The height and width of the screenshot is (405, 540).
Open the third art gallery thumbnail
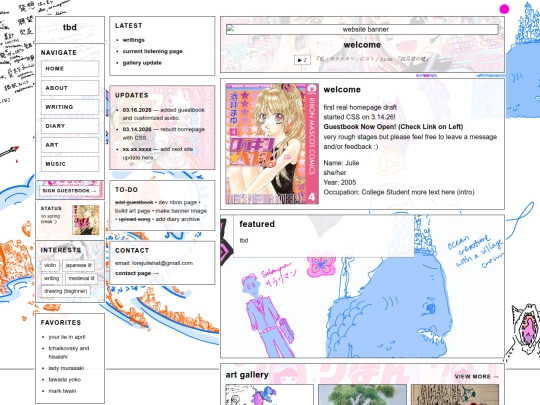pyautogui.click(x=455, y=395)
